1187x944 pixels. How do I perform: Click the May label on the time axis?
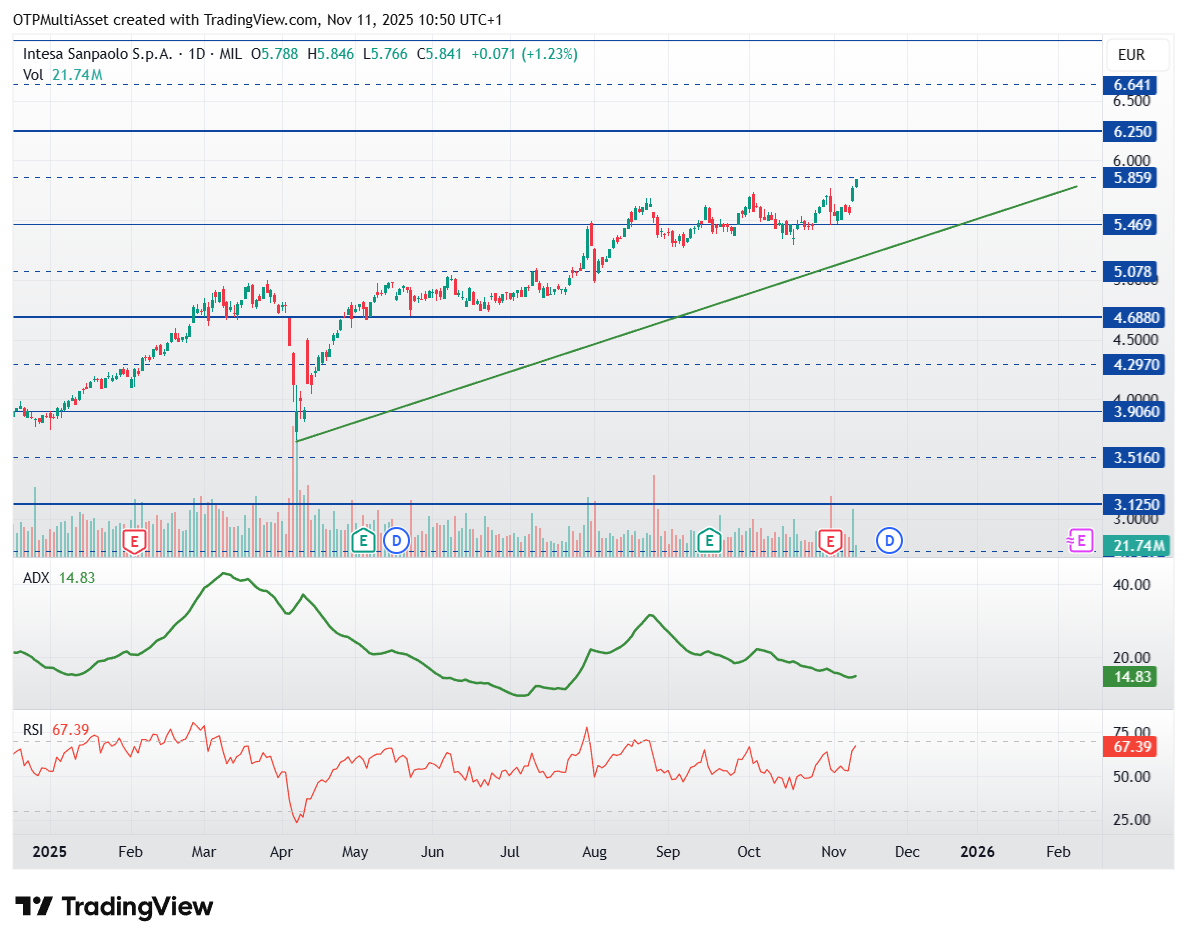pyautogui.click(x=355, y=852)
